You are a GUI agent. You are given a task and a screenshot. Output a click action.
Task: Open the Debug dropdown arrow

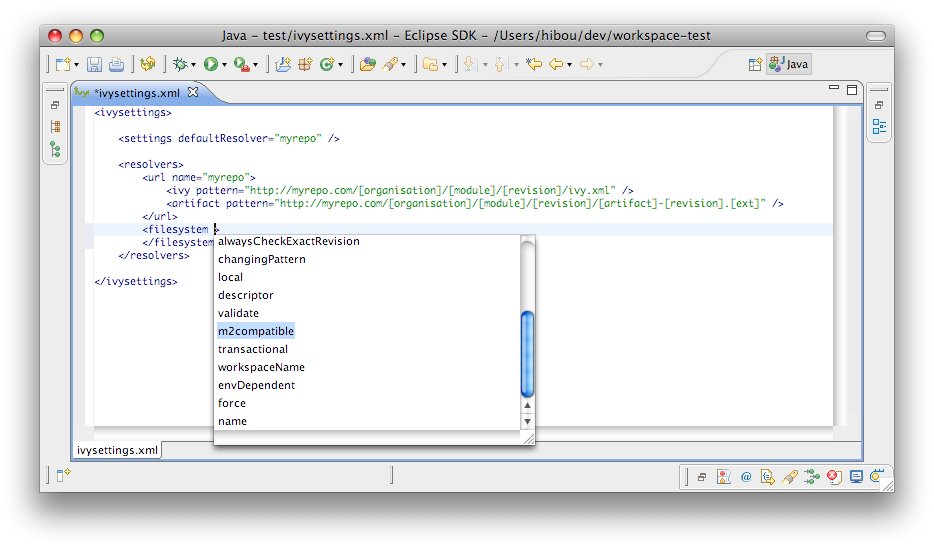tap(194, 65)
